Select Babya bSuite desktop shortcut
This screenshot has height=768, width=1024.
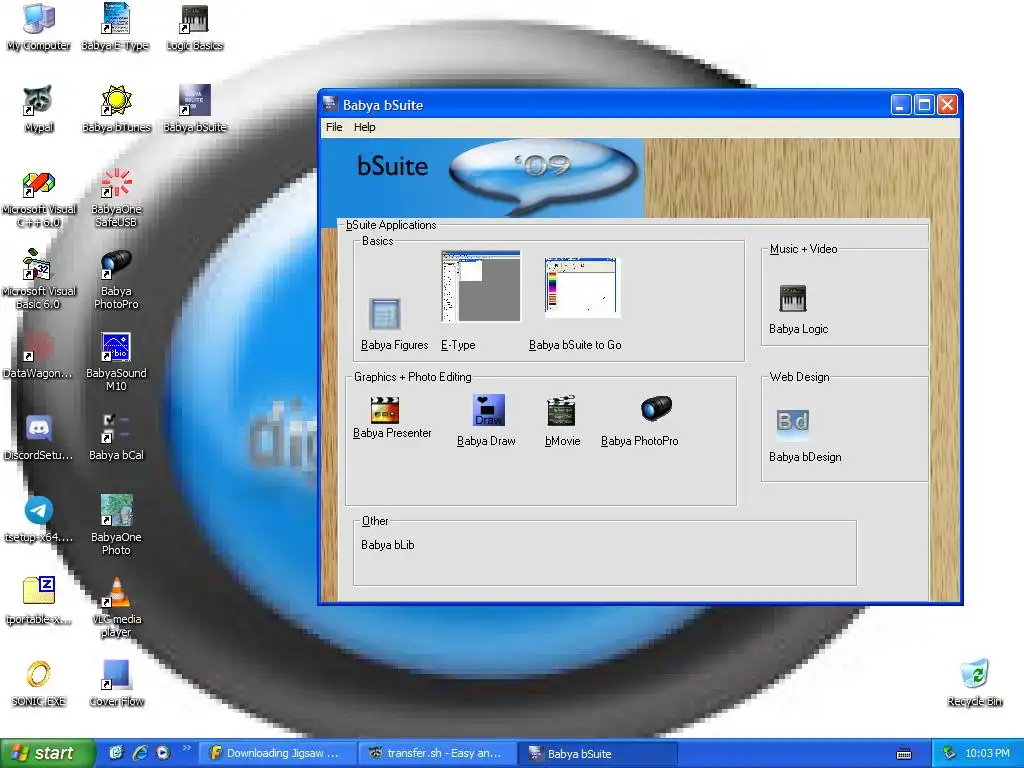(195, 109)
